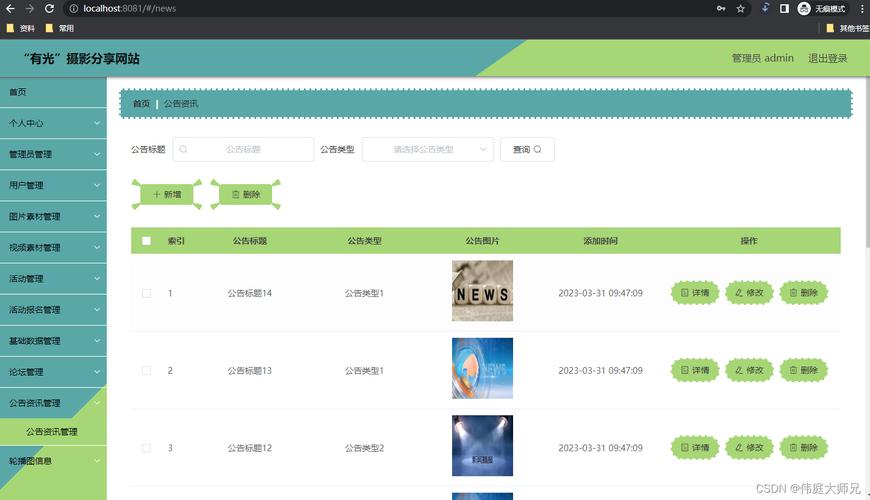This screenshot has width=870, height=500.
Task: Click the site info icon in address bar
Action: pos(73,8)
